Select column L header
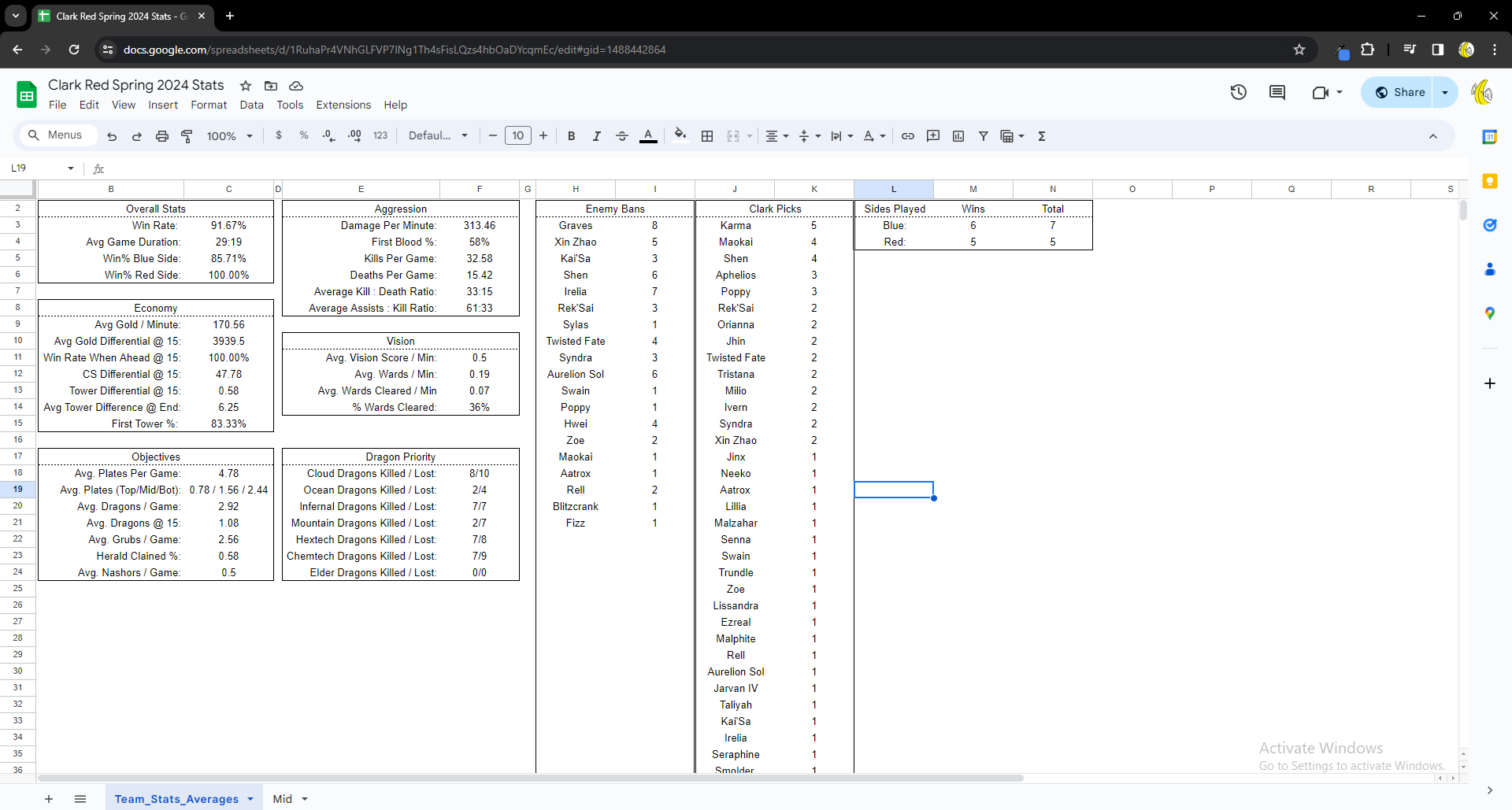 (894, 189)
